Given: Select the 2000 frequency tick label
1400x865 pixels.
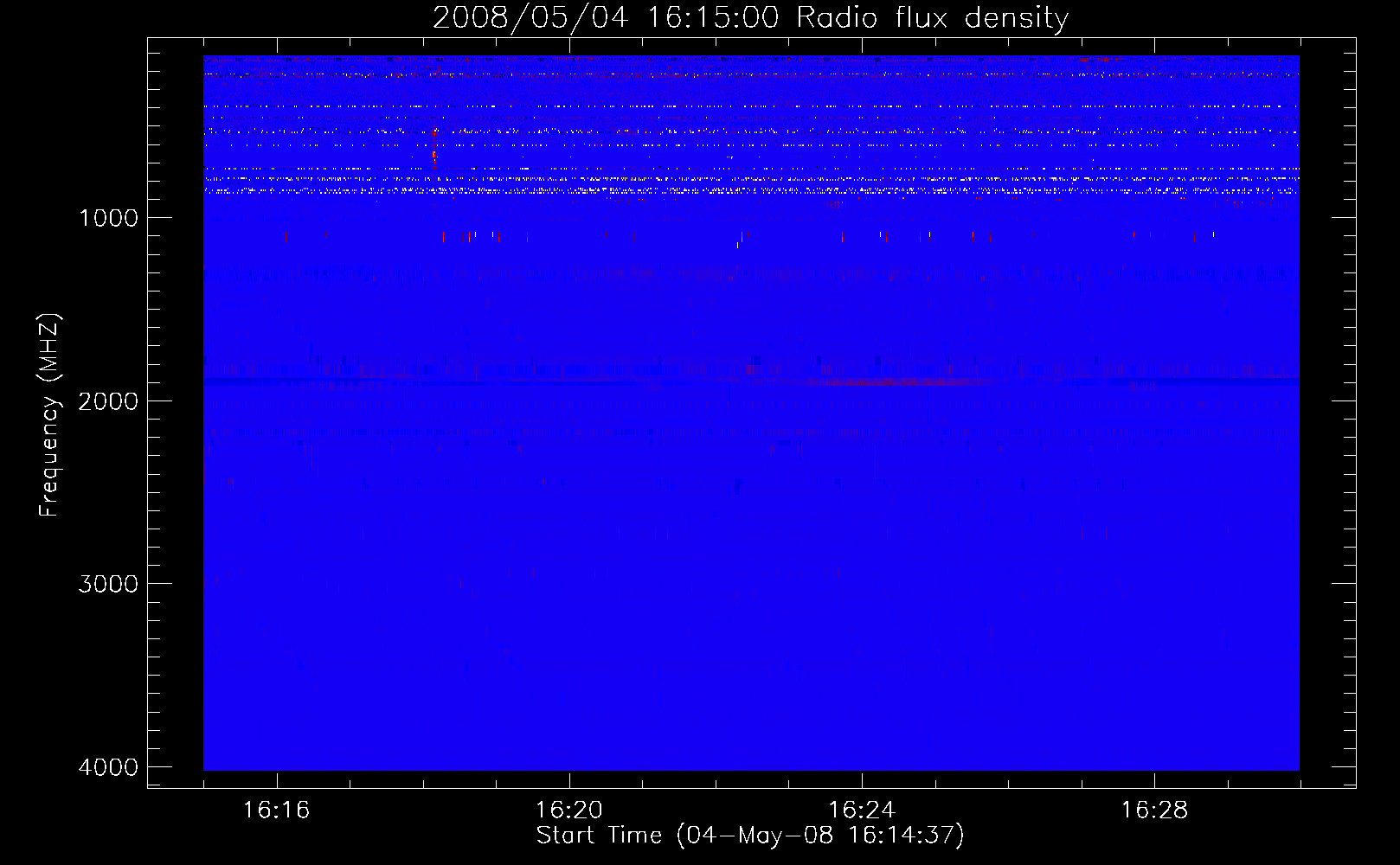Looking at the screenshot, I should [108, 401].
